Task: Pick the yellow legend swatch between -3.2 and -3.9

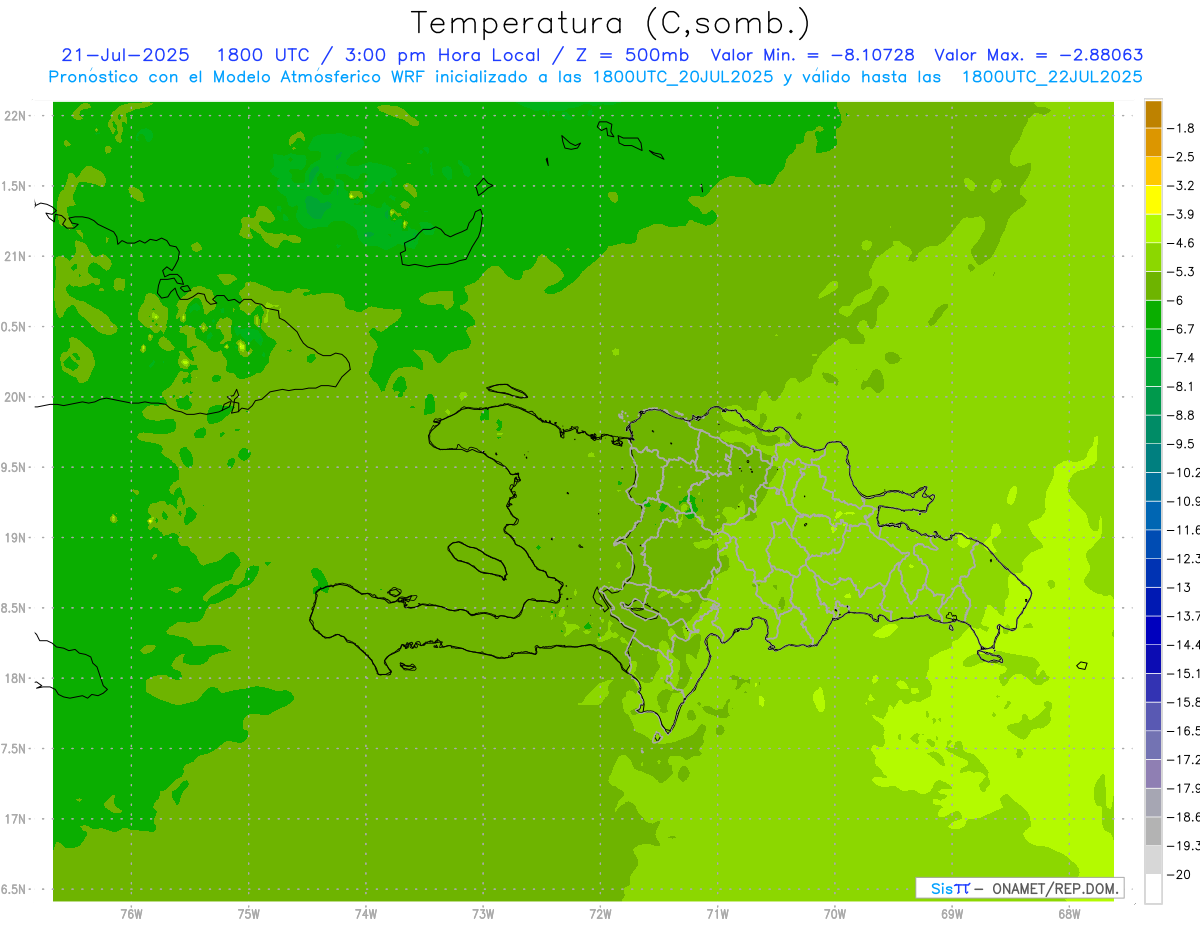Action: point(1153,200)
